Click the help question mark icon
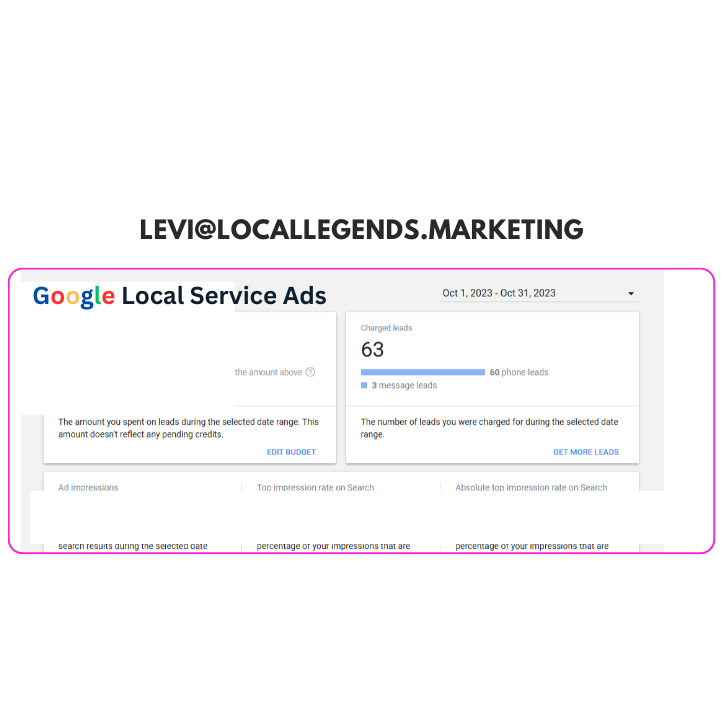This screenshot has width=723, height=723. [x=310, y=372]
